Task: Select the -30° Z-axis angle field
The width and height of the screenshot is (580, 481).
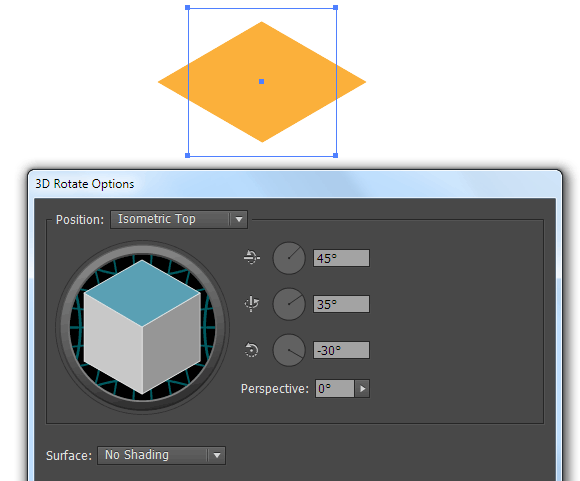Action: click(x=341, y=350)
